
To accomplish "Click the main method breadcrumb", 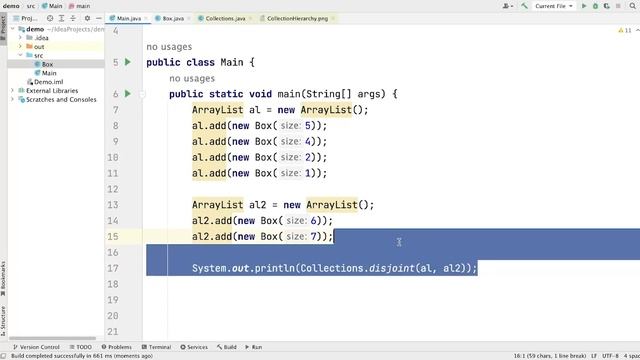I will tap(80, 6).
